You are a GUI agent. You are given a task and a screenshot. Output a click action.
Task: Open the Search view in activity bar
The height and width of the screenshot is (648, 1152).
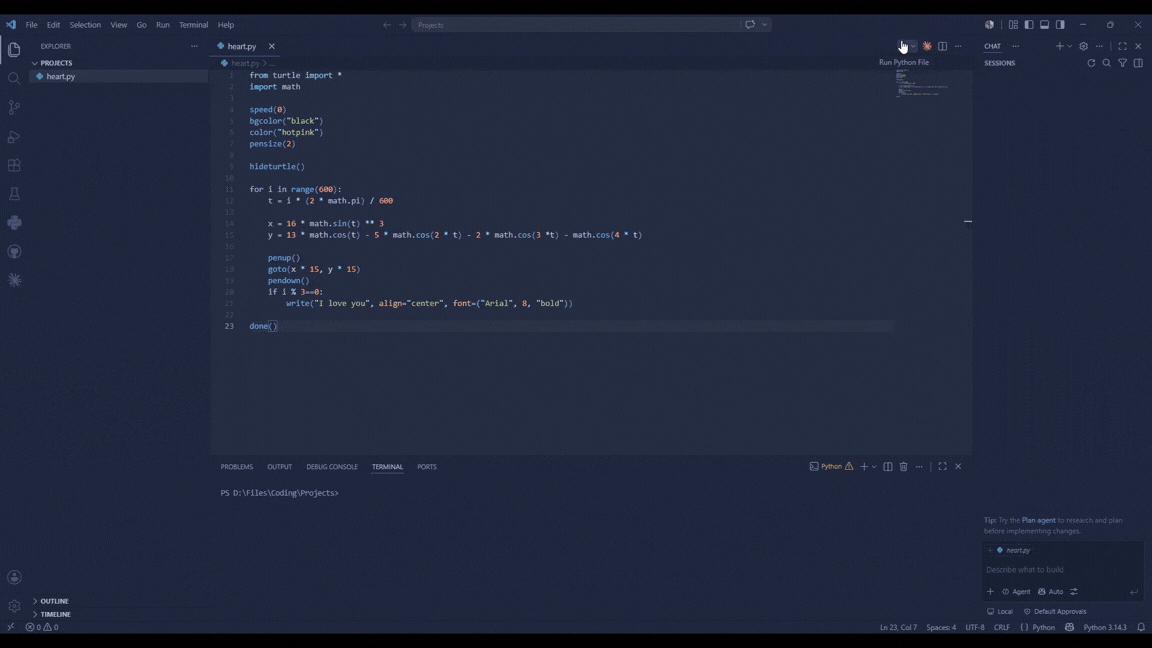pos(14,79)
